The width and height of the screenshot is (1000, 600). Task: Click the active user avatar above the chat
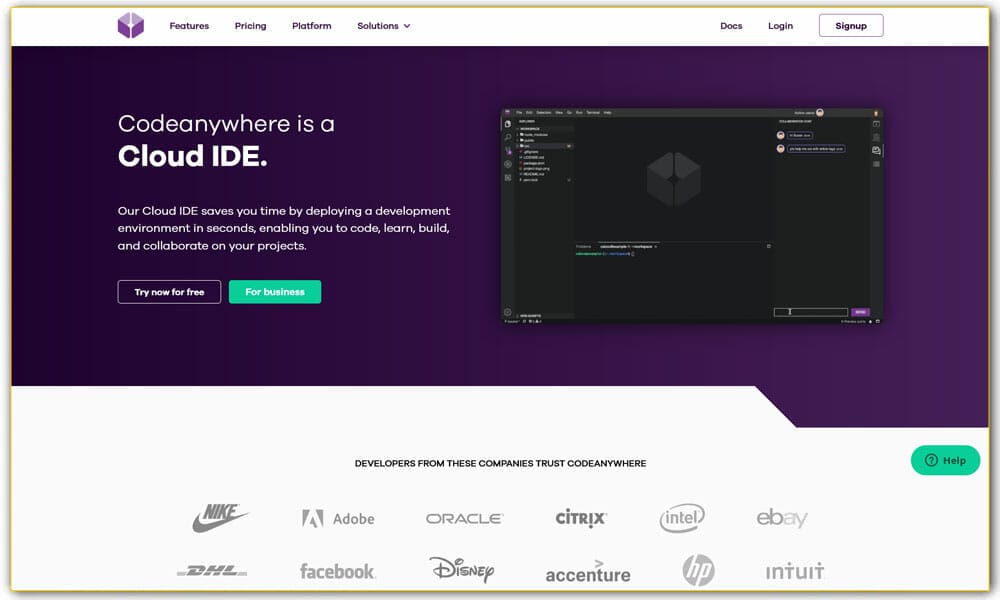tap(820, 112)
